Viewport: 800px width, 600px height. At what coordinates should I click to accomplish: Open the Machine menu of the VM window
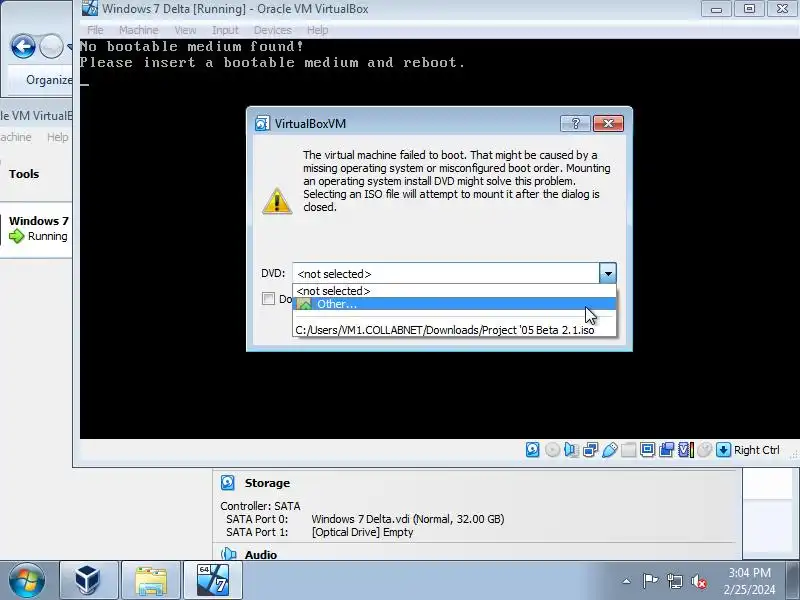pos(138,30)
